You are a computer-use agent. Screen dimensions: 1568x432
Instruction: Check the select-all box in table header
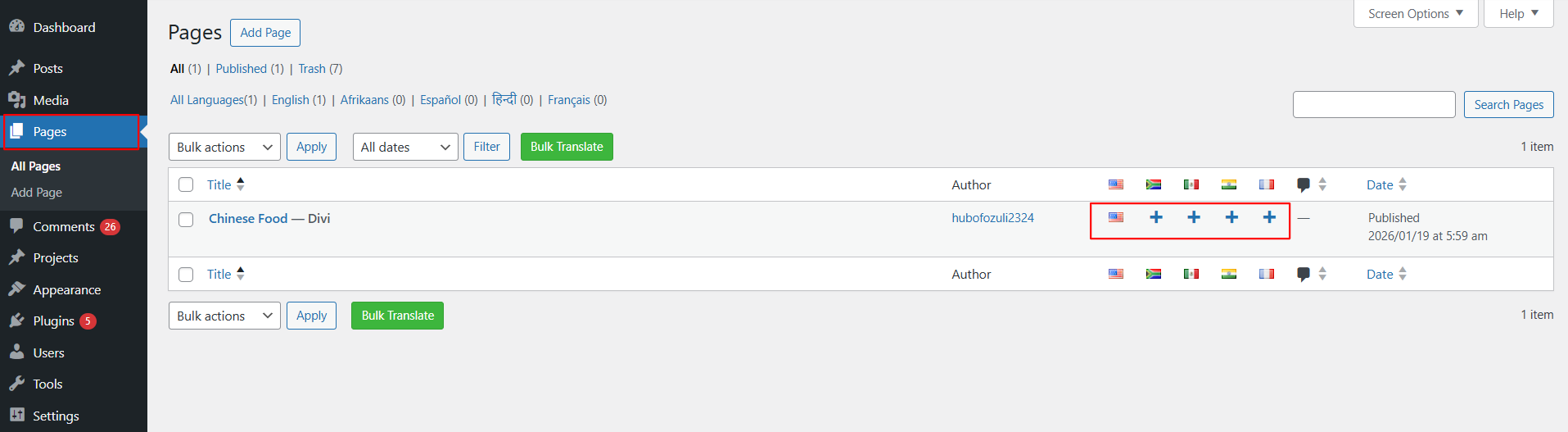186,184
